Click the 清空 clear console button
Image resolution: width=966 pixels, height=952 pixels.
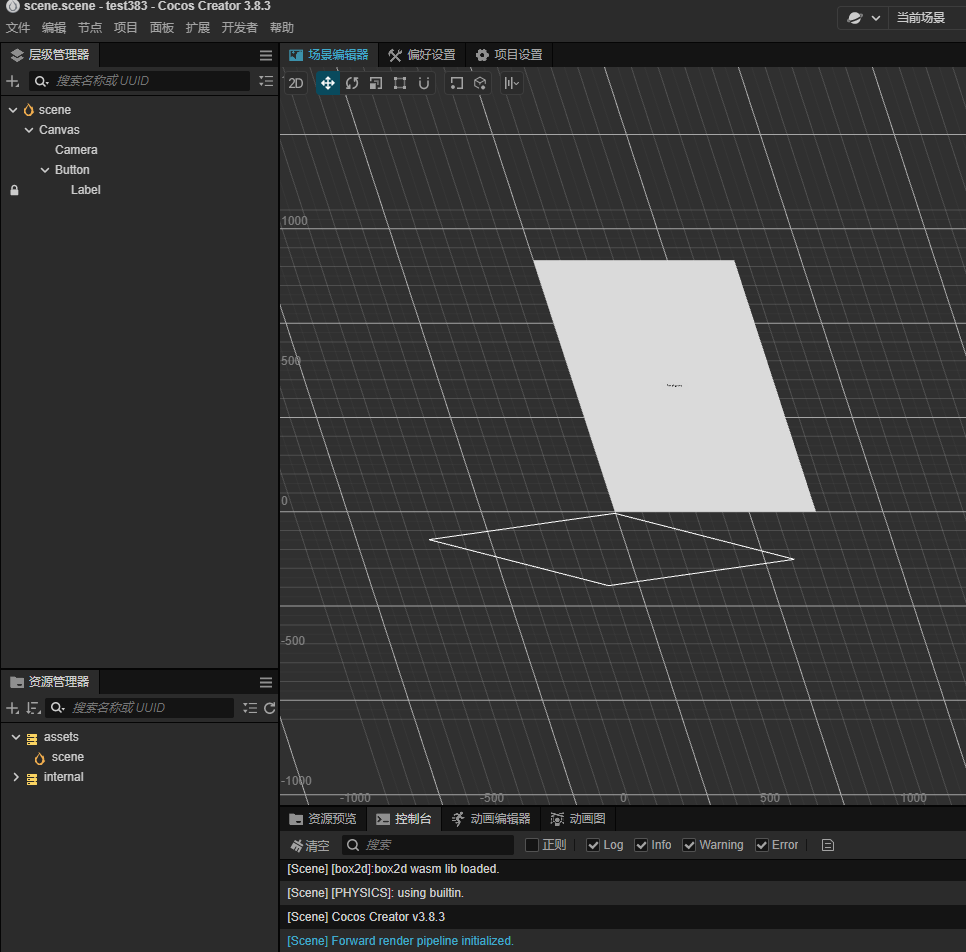309,845
